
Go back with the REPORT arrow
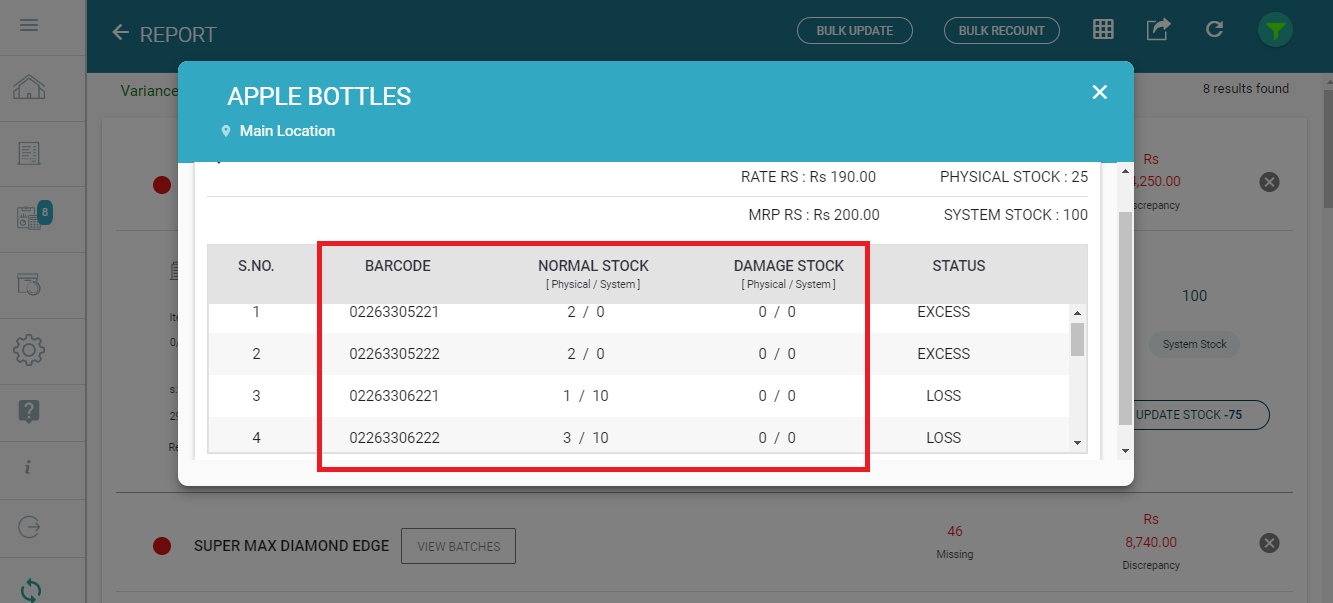pos(121,33)
